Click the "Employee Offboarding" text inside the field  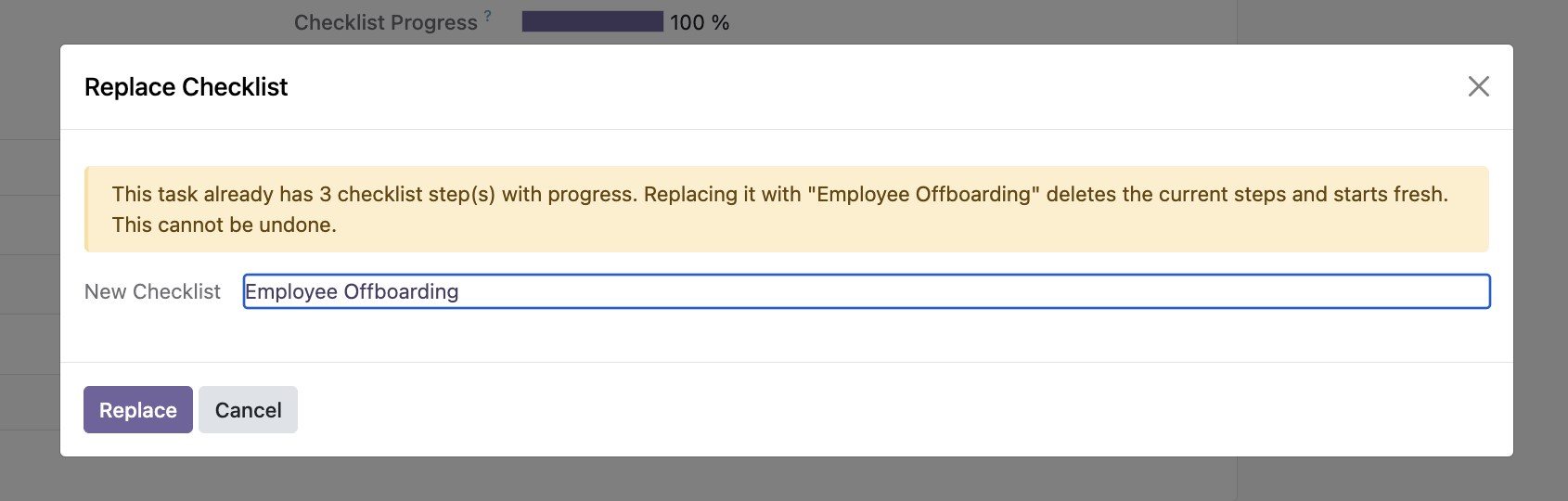click(x=352, y=291)
